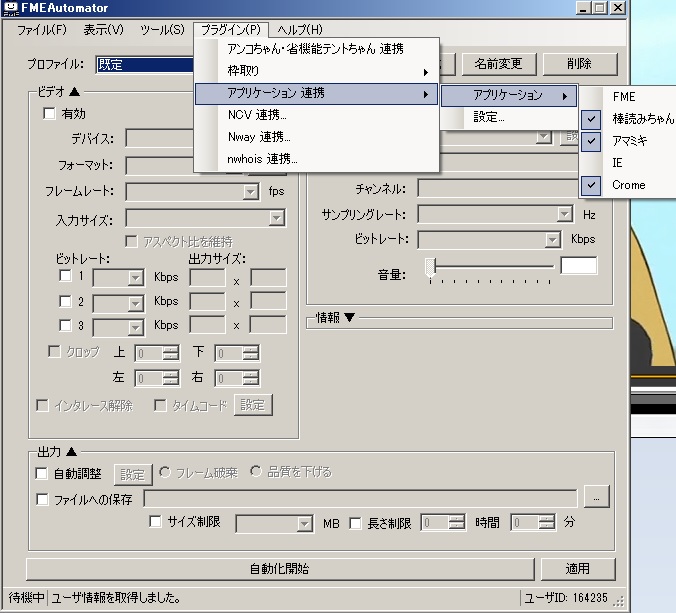
Task: Click the チャンネル field
Action: [x=498, y=189]
